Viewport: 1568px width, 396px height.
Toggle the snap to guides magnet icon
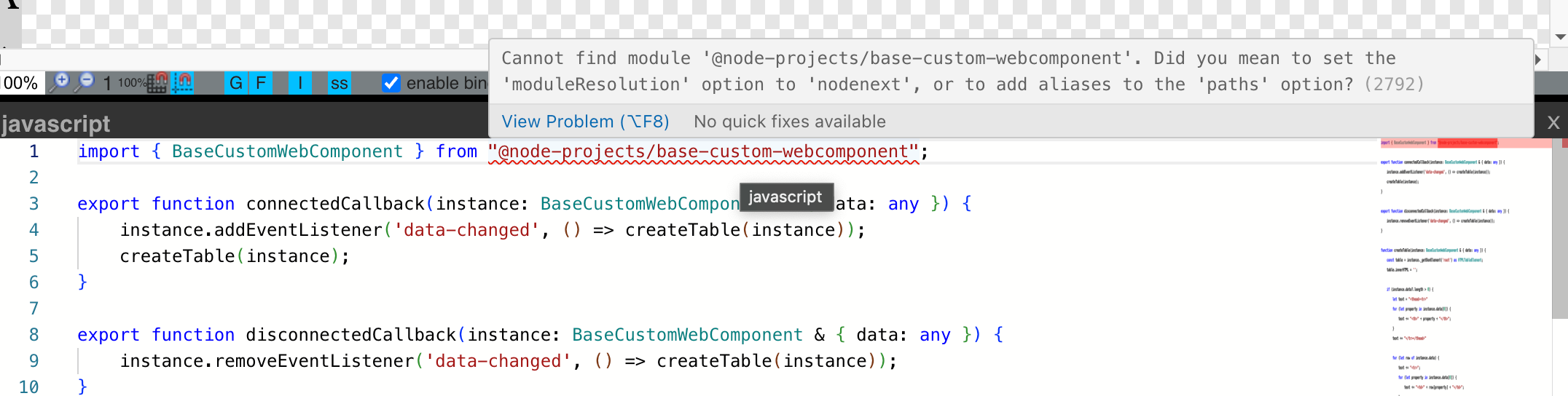click(182, 83)
